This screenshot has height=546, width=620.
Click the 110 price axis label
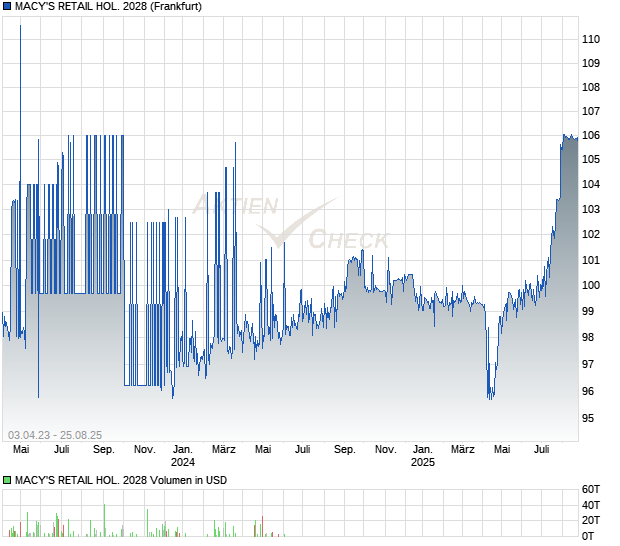coord(591,39)
